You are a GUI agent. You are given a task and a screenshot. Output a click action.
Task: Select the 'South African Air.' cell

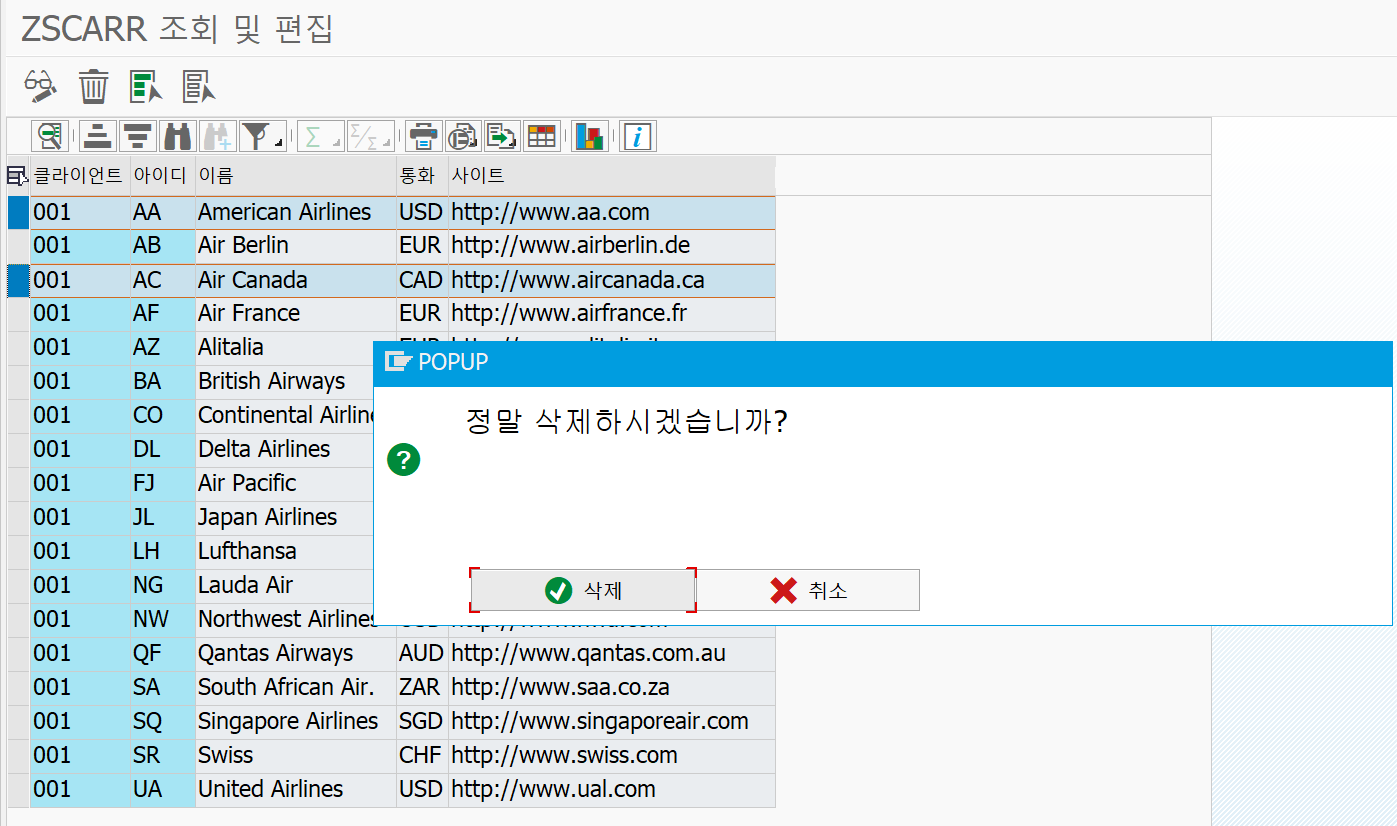[x=296, y=688]
